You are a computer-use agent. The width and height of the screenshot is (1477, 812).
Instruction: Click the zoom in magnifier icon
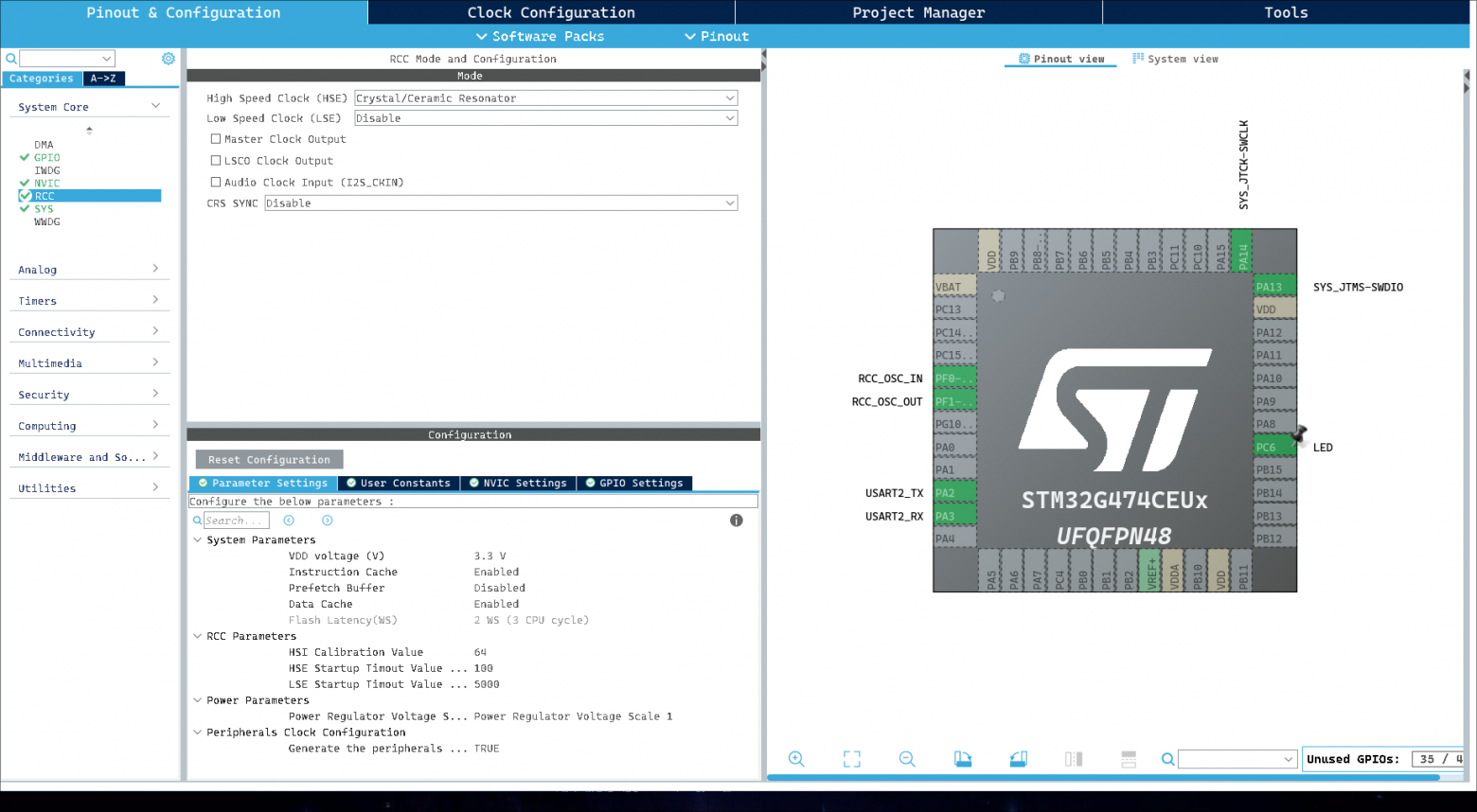tap(796, 759)
